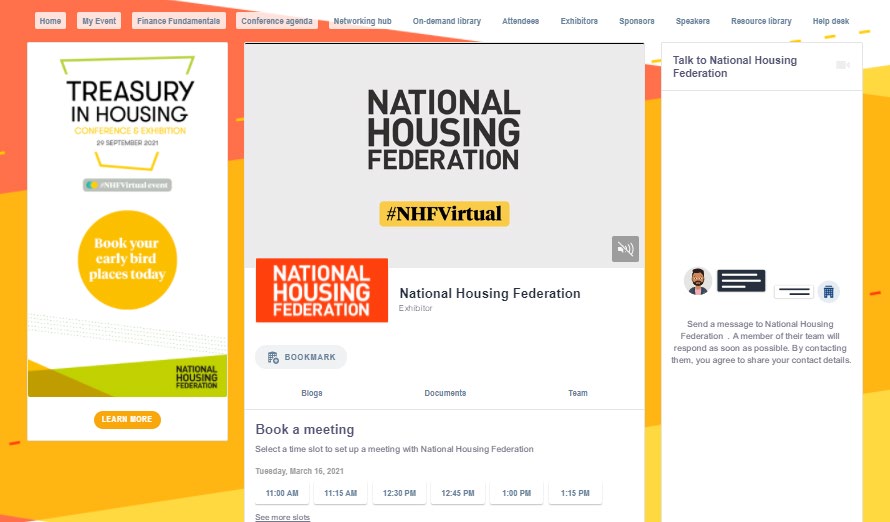The image size is (890, 522).
Task: Select the 11:00 AM meeting slot
Action: pos(282,493)
